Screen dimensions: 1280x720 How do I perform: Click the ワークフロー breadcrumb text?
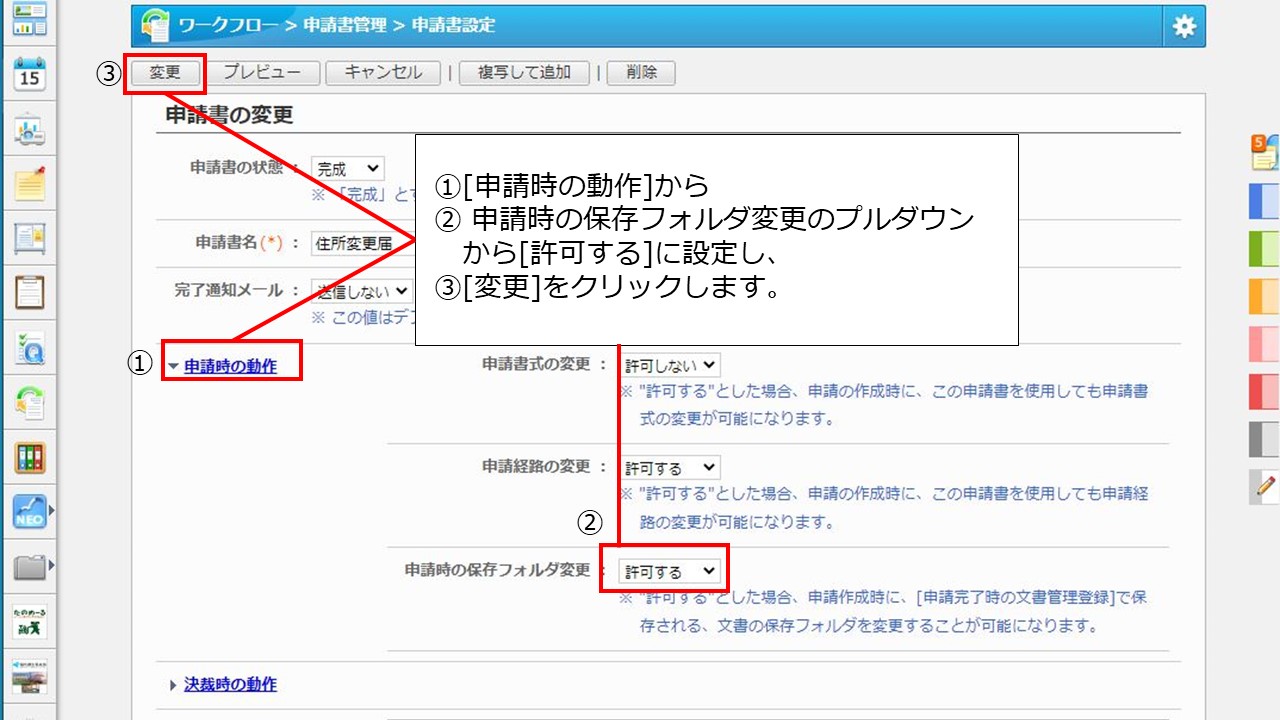click(227, 26)
